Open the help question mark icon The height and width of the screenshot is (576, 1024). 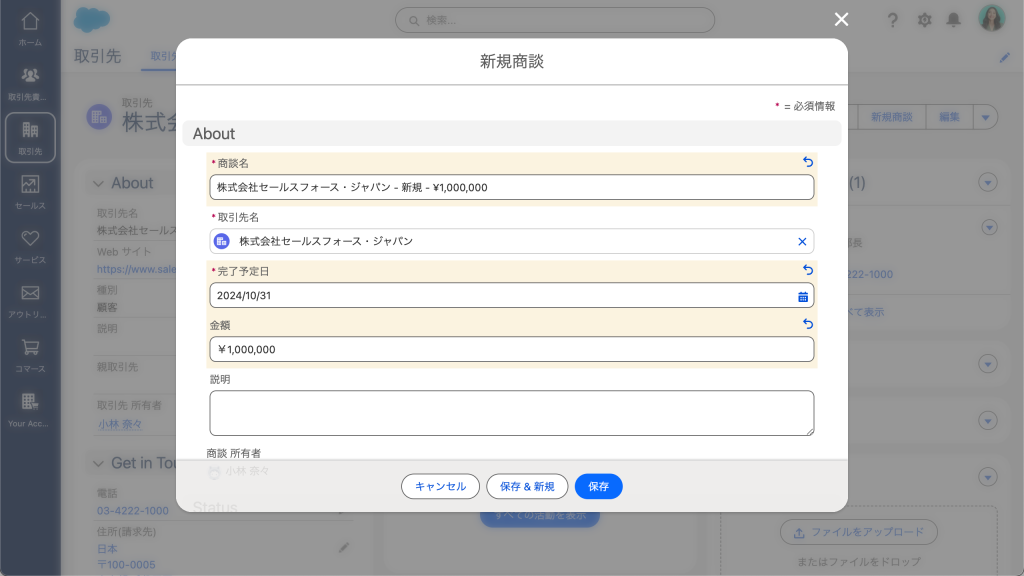click(x=893, y=20)
